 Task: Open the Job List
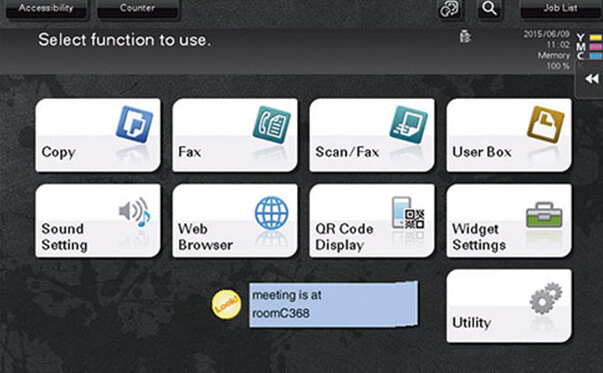pos(560,8)
